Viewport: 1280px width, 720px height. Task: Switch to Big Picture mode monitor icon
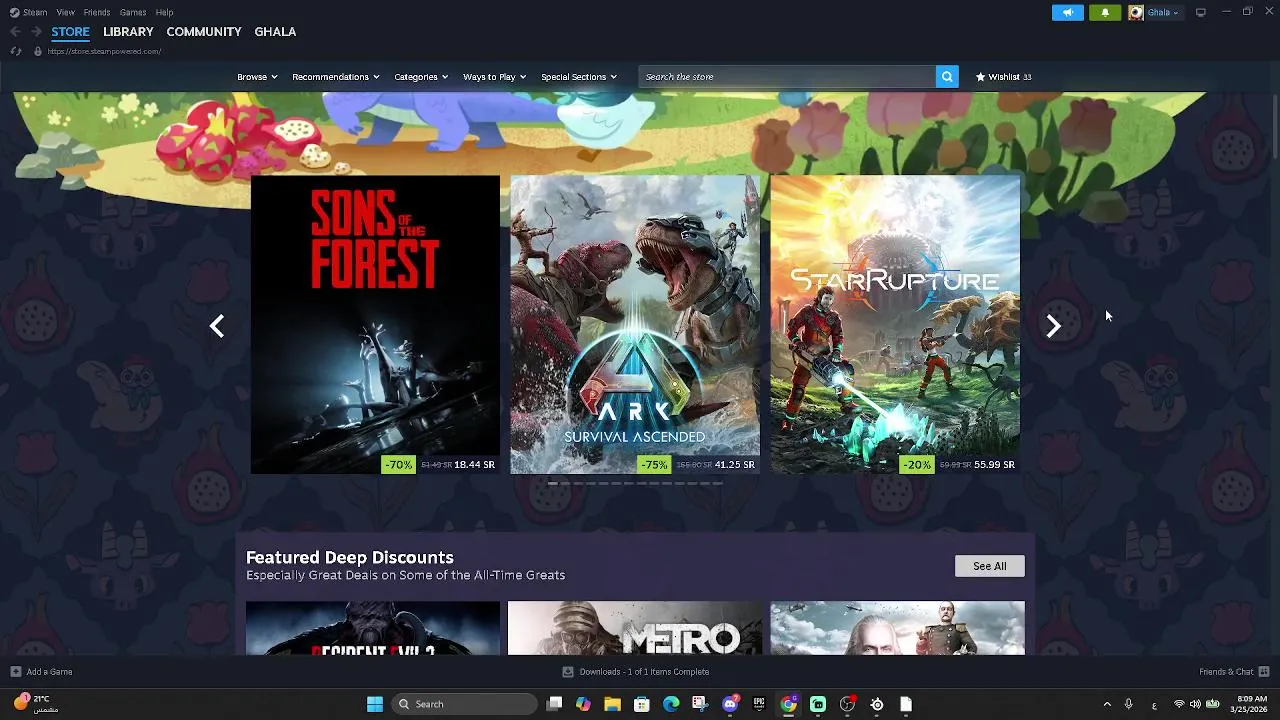[x=1201, y=12]
